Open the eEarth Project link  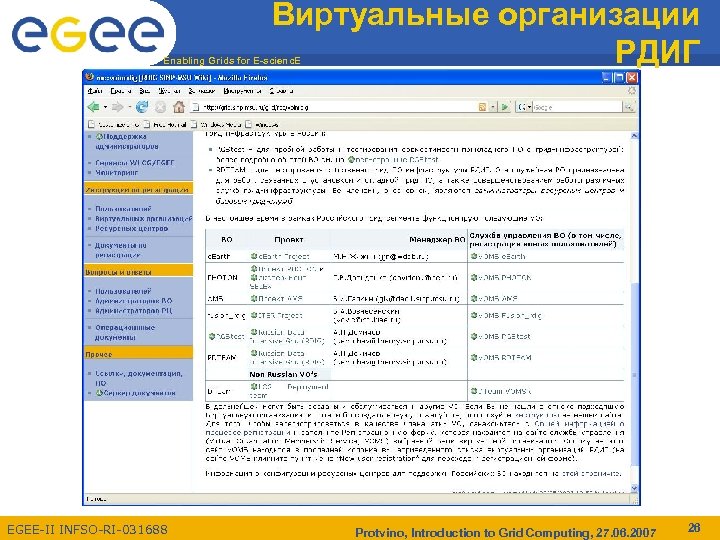point(280,256)
